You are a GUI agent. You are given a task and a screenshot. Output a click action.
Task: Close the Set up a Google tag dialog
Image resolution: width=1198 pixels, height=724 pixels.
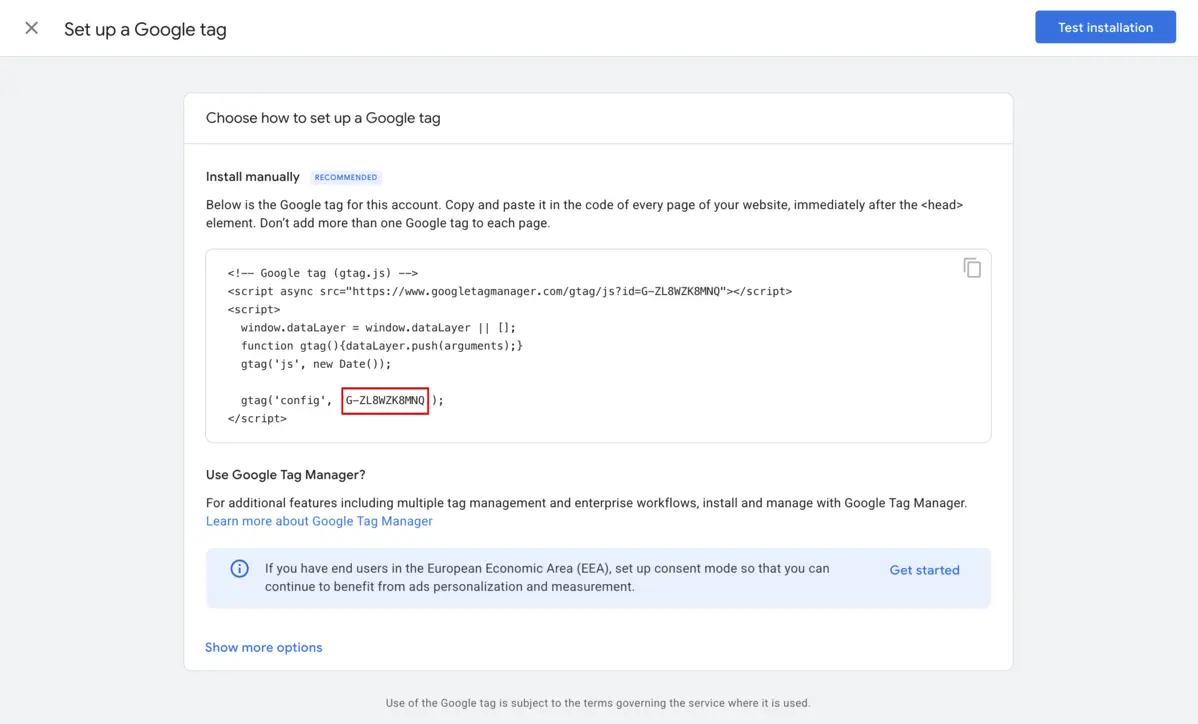pos(31,28)
